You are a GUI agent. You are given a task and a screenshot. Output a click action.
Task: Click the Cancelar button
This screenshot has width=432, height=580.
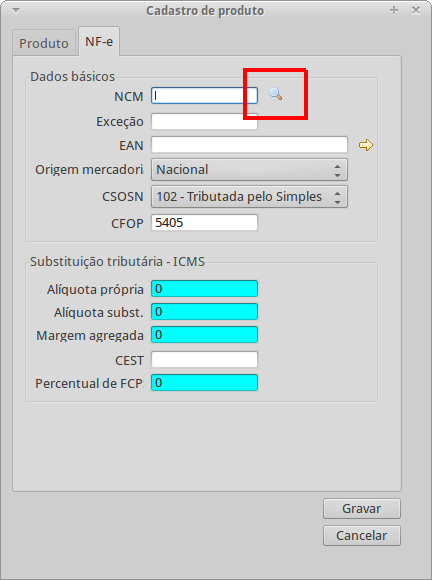[362, 535]
